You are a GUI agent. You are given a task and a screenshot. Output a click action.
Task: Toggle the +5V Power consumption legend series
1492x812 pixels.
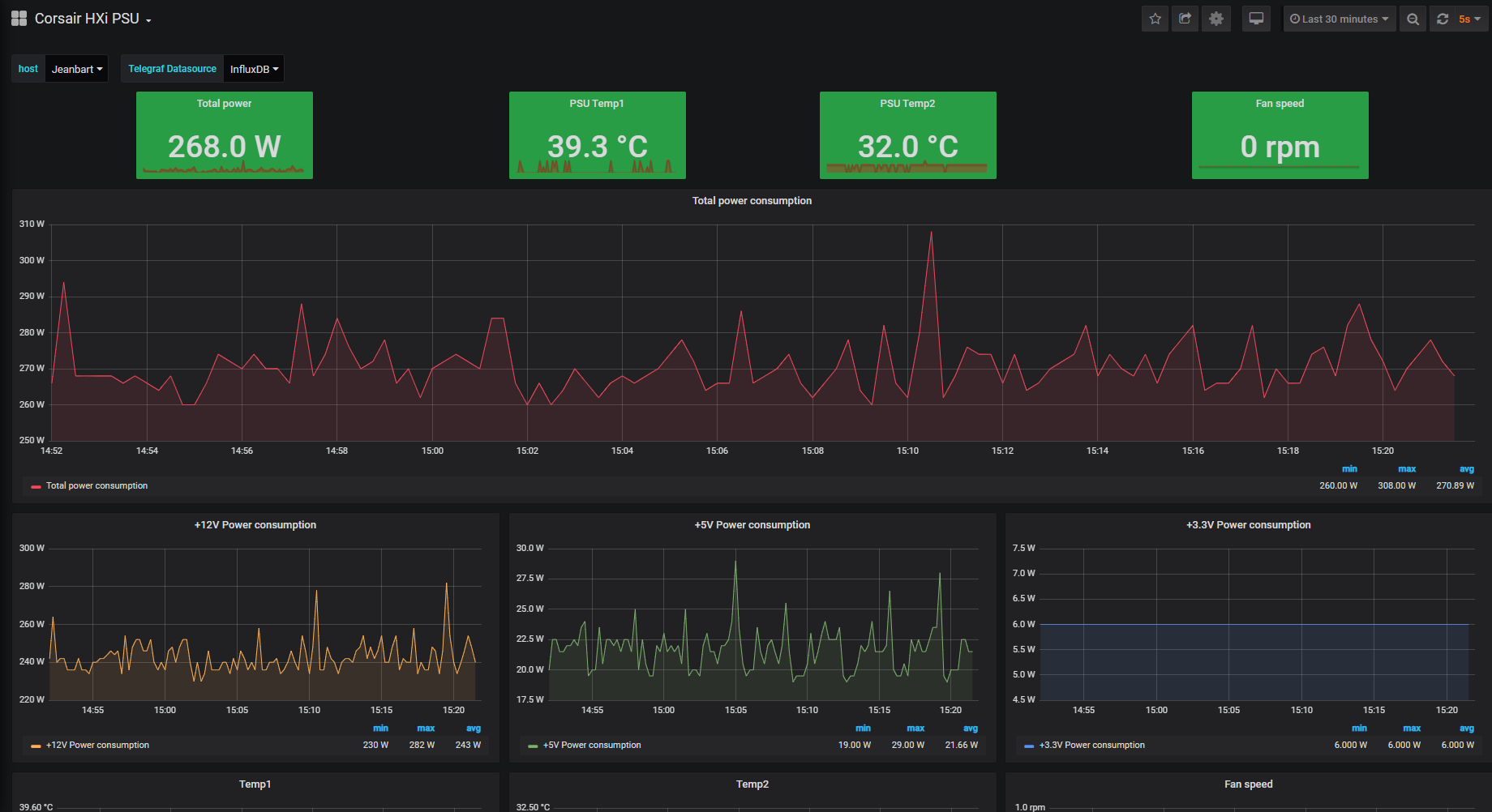[592, 745]
